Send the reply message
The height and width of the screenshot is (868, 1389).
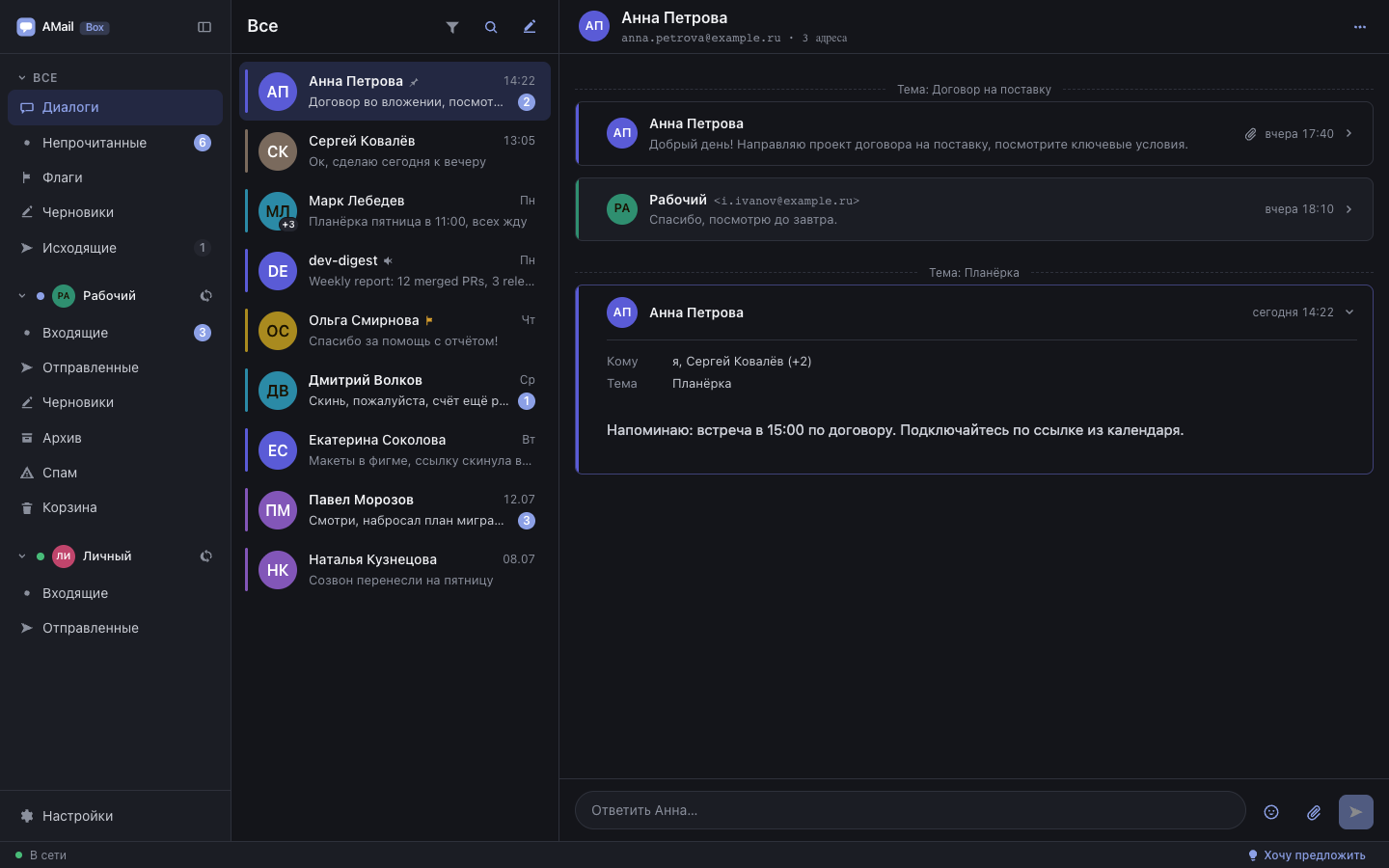pos(1356,812)
